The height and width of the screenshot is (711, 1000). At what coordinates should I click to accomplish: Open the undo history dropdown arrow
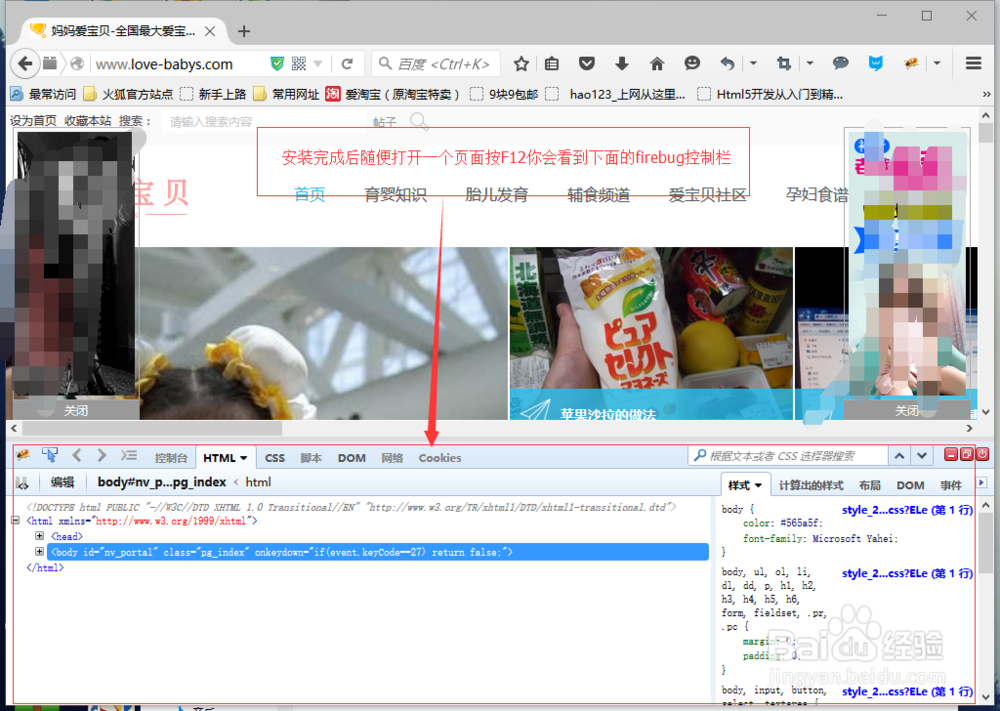(x=753, y=63)
